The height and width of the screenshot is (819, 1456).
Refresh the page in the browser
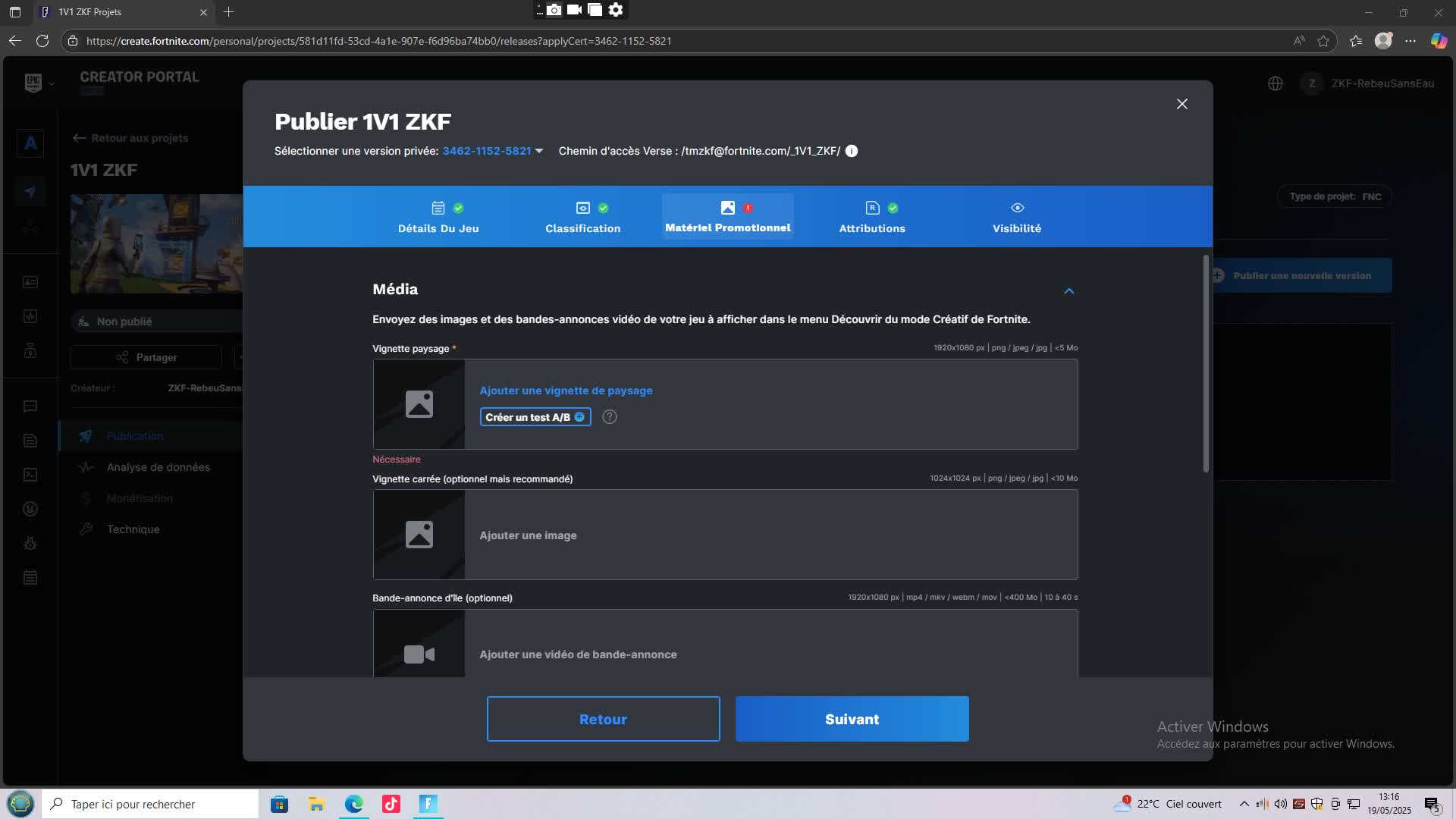(x=42, y=41)
